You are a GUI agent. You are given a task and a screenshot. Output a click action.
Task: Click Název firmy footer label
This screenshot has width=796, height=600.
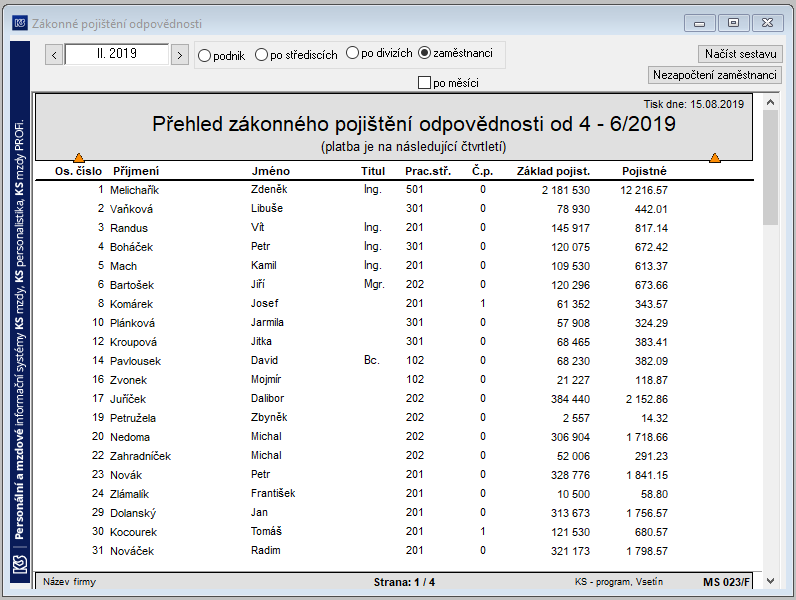(69, 582)
